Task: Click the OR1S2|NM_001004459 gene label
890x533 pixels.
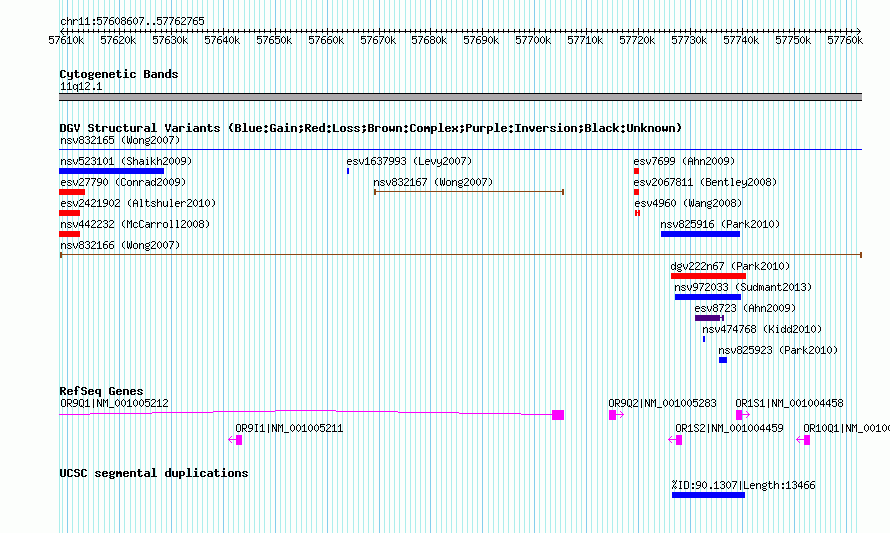Action: coord(729,429)
